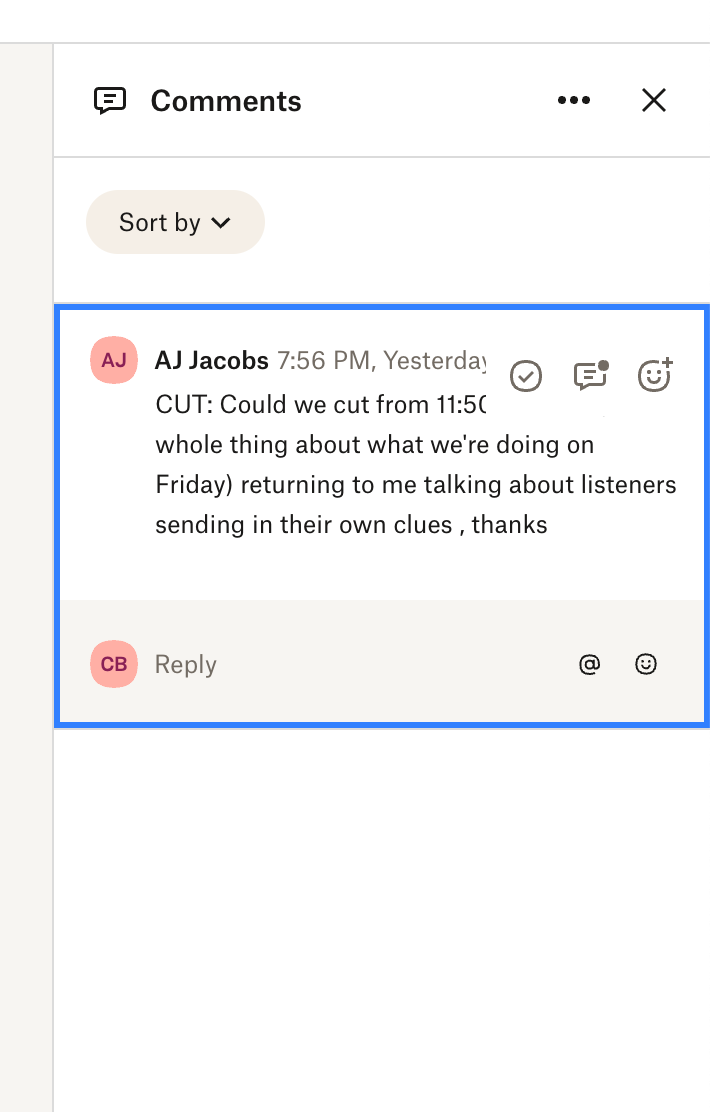Open the emoji picker in the Reply box
The height and width of the screenshot is (1112, 710).
(647, 664)
